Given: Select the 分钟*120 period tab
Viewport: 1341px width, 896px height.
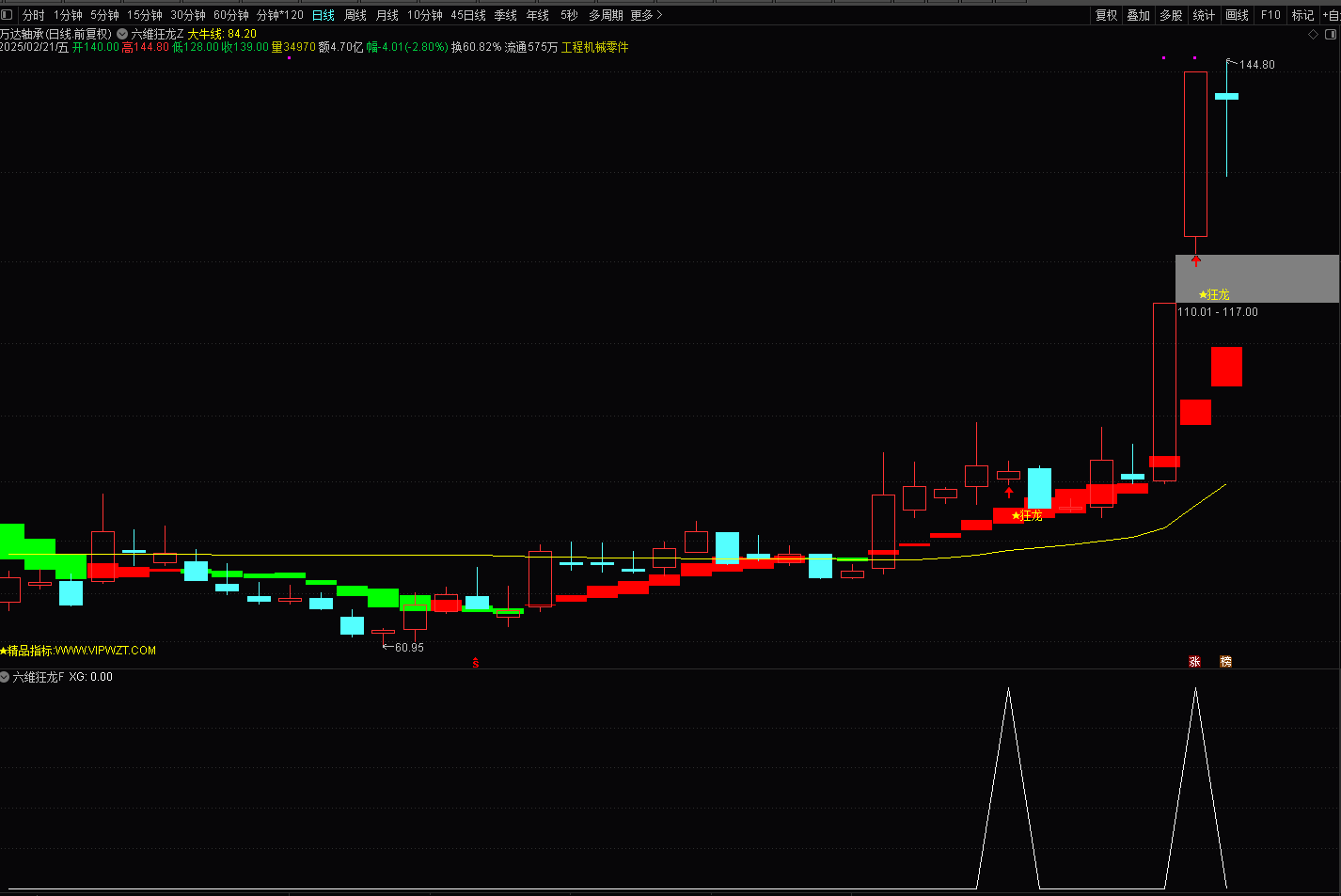Looking at the screenshot, I should coord(280,15).
